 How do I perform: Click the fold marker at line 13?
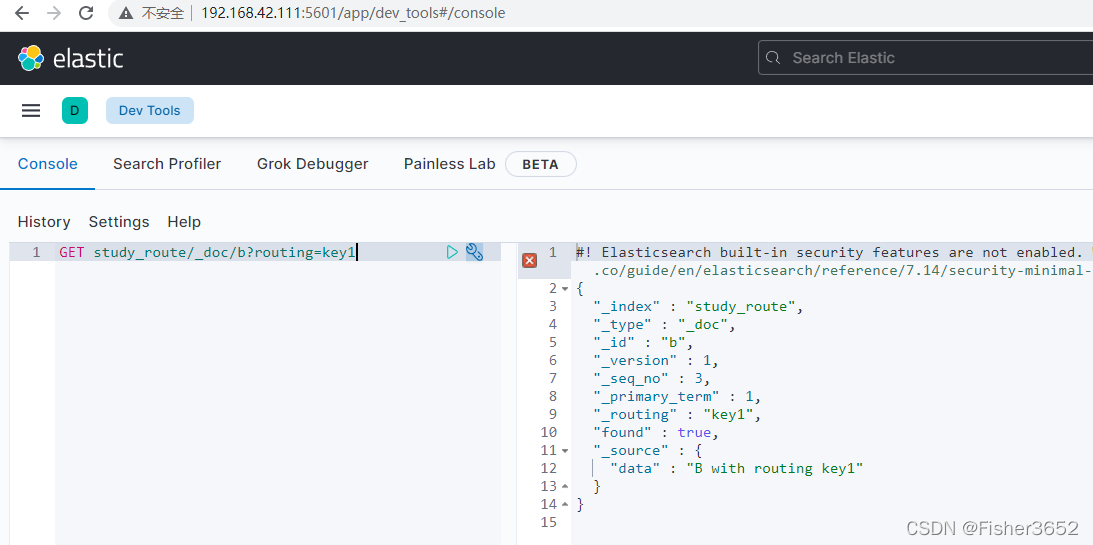(x=565, y=486)
